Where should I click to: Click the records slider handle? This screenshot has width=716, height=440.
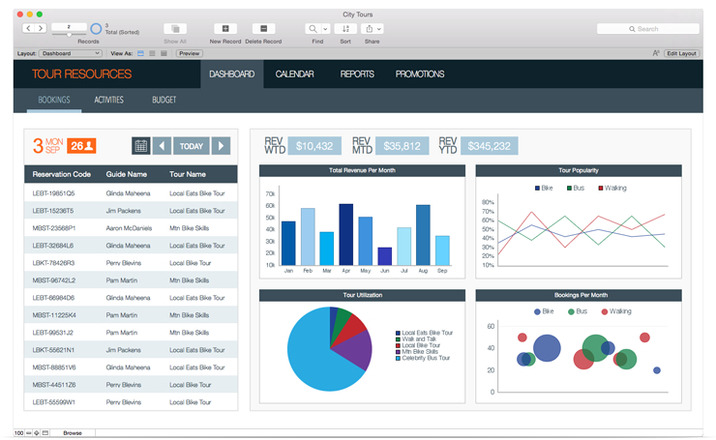pos(69,35)
